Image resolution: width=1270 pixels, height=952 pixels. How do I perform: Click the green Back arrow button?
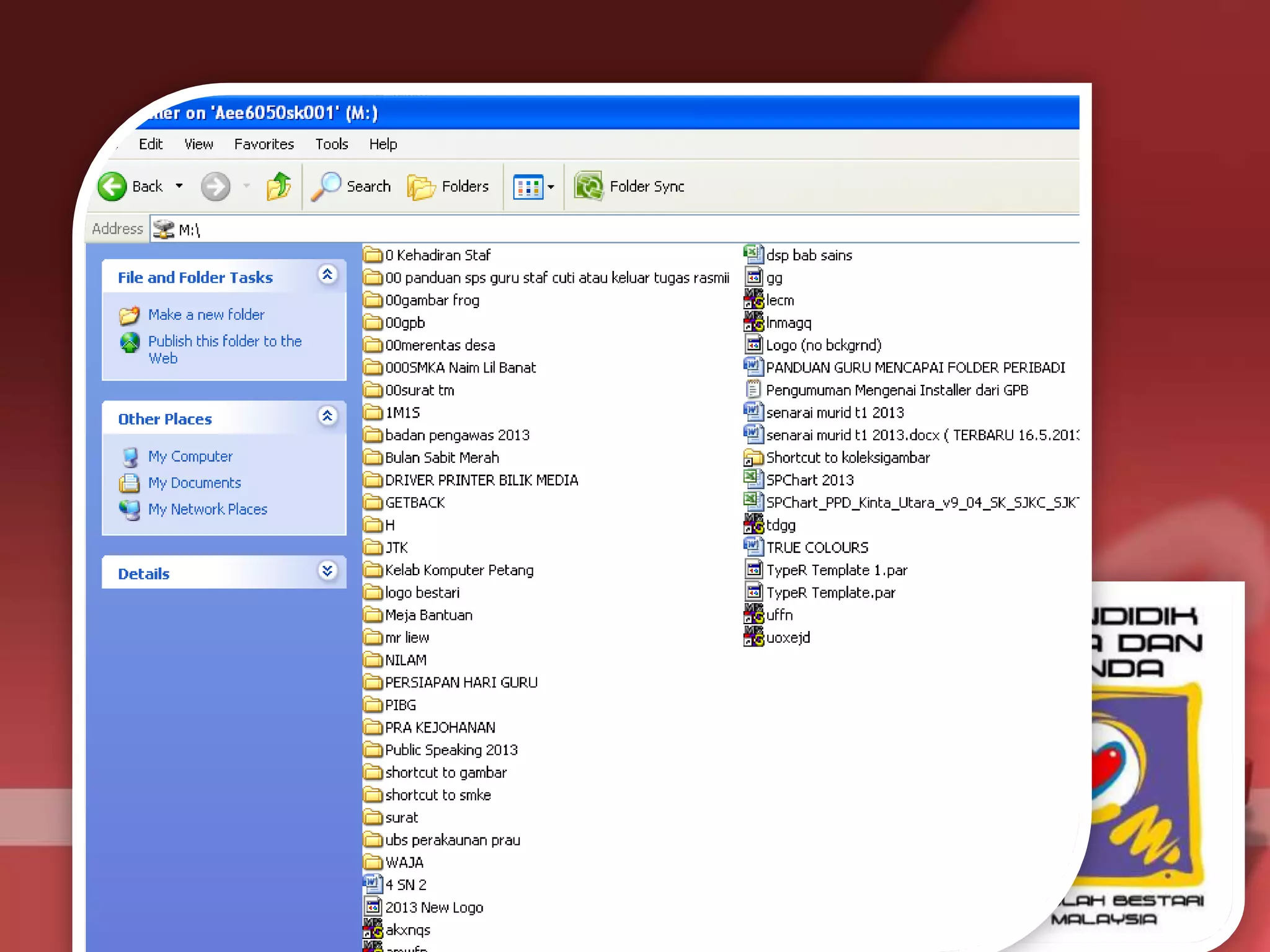(x=112, y=186)
